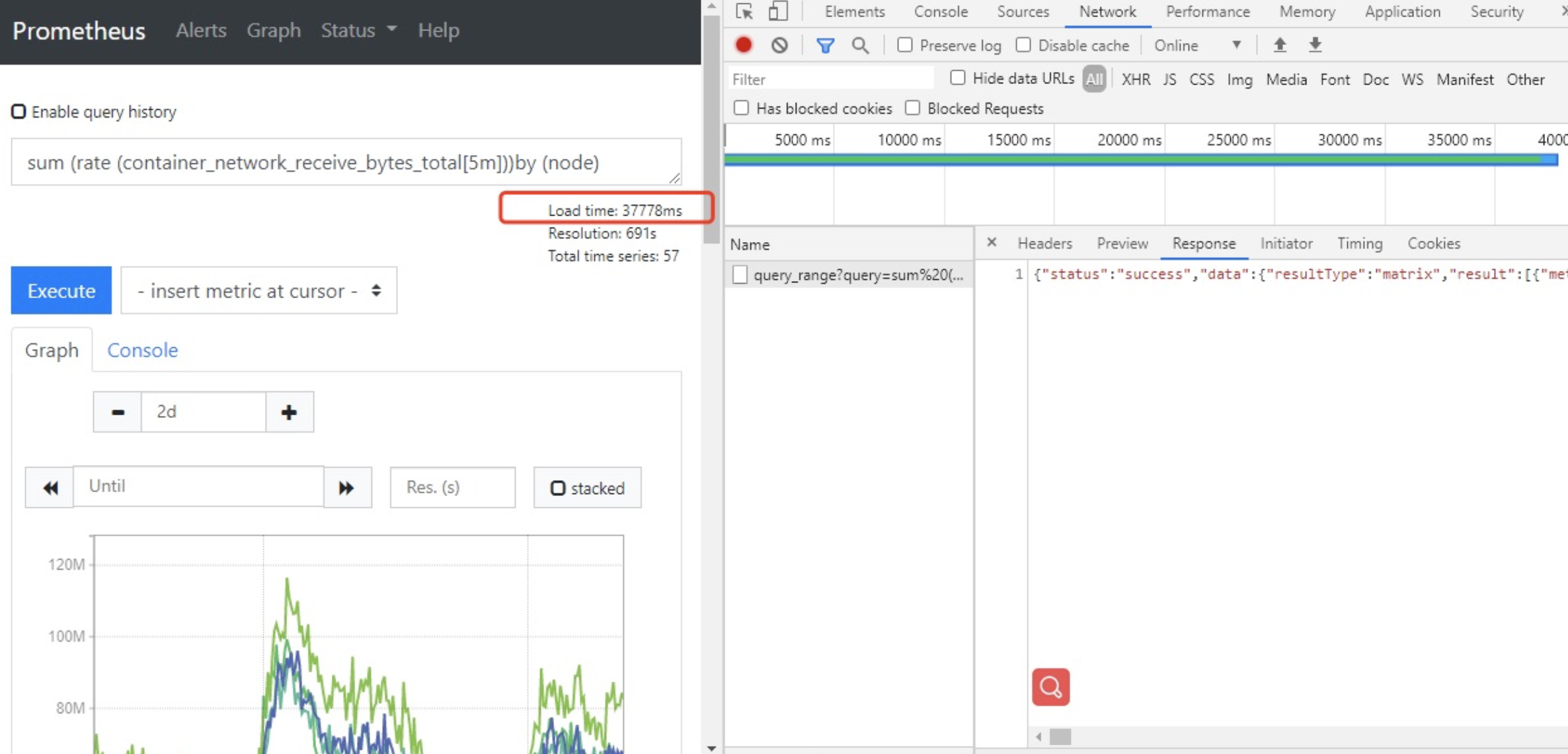Click the response panel horizontal scrollbar thumb

click(x=1060, y=736)
